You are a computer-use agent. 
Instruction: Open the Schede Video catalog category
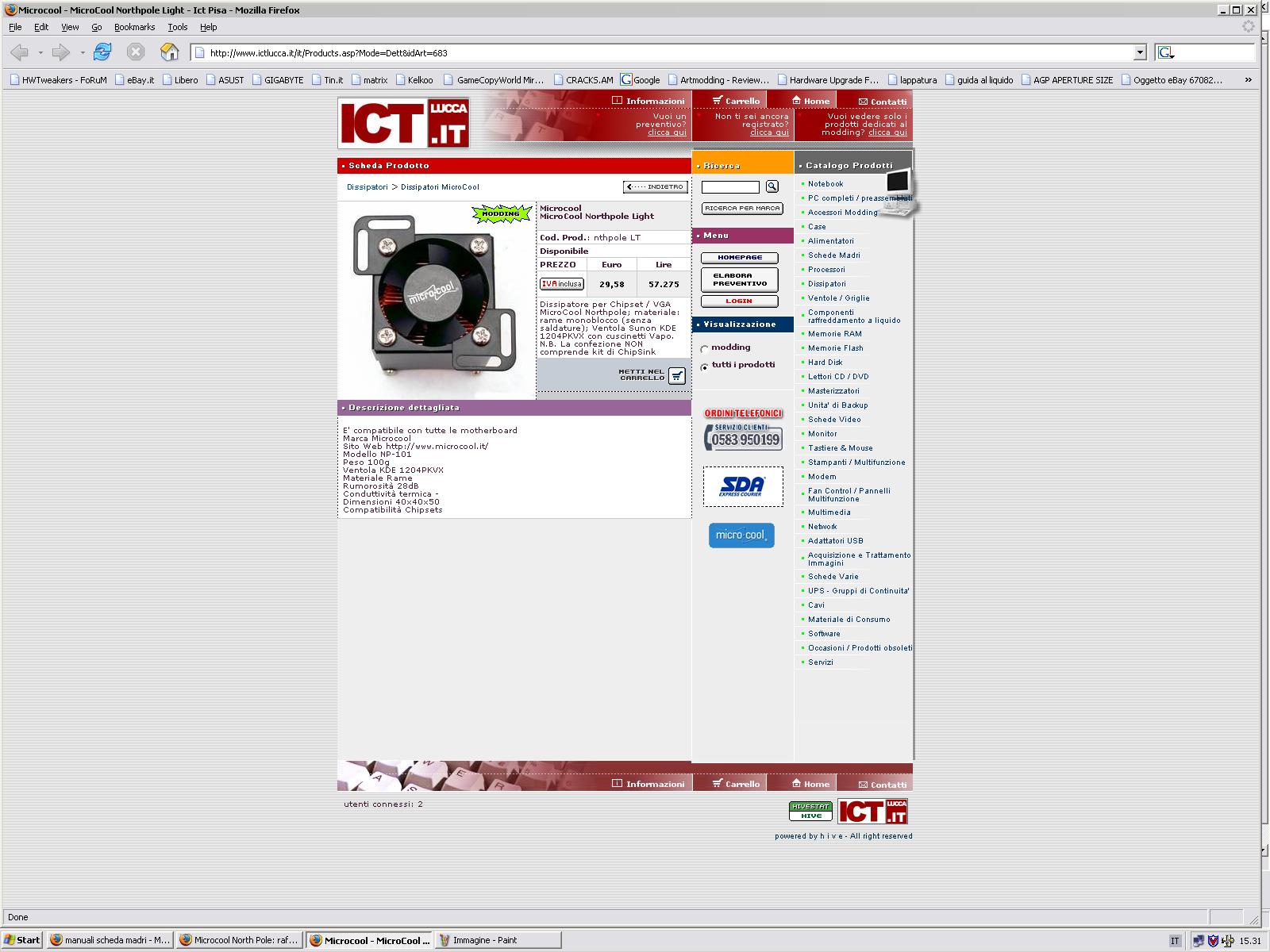point(834,420)
